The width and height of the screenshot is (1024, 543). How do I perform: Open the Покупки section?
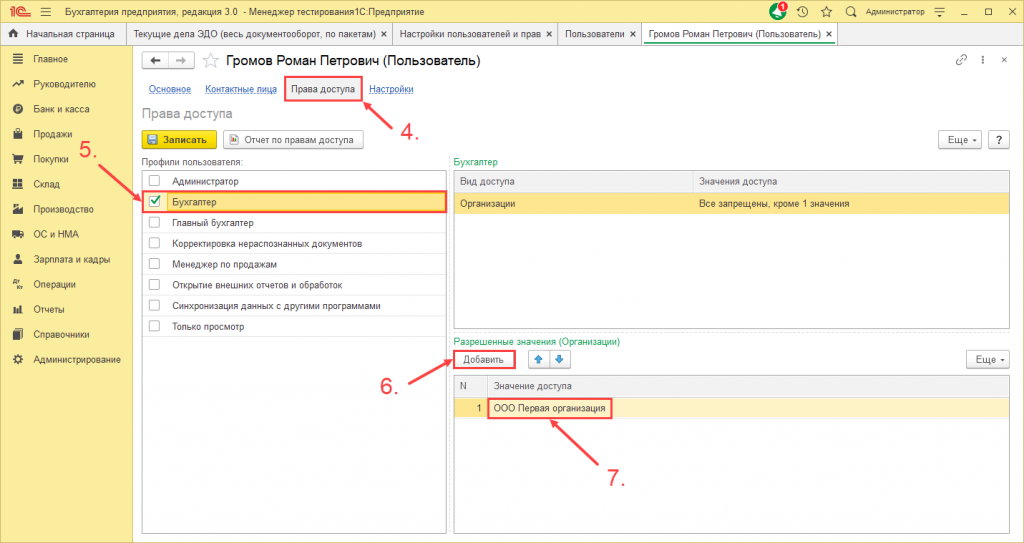(50, 159)
